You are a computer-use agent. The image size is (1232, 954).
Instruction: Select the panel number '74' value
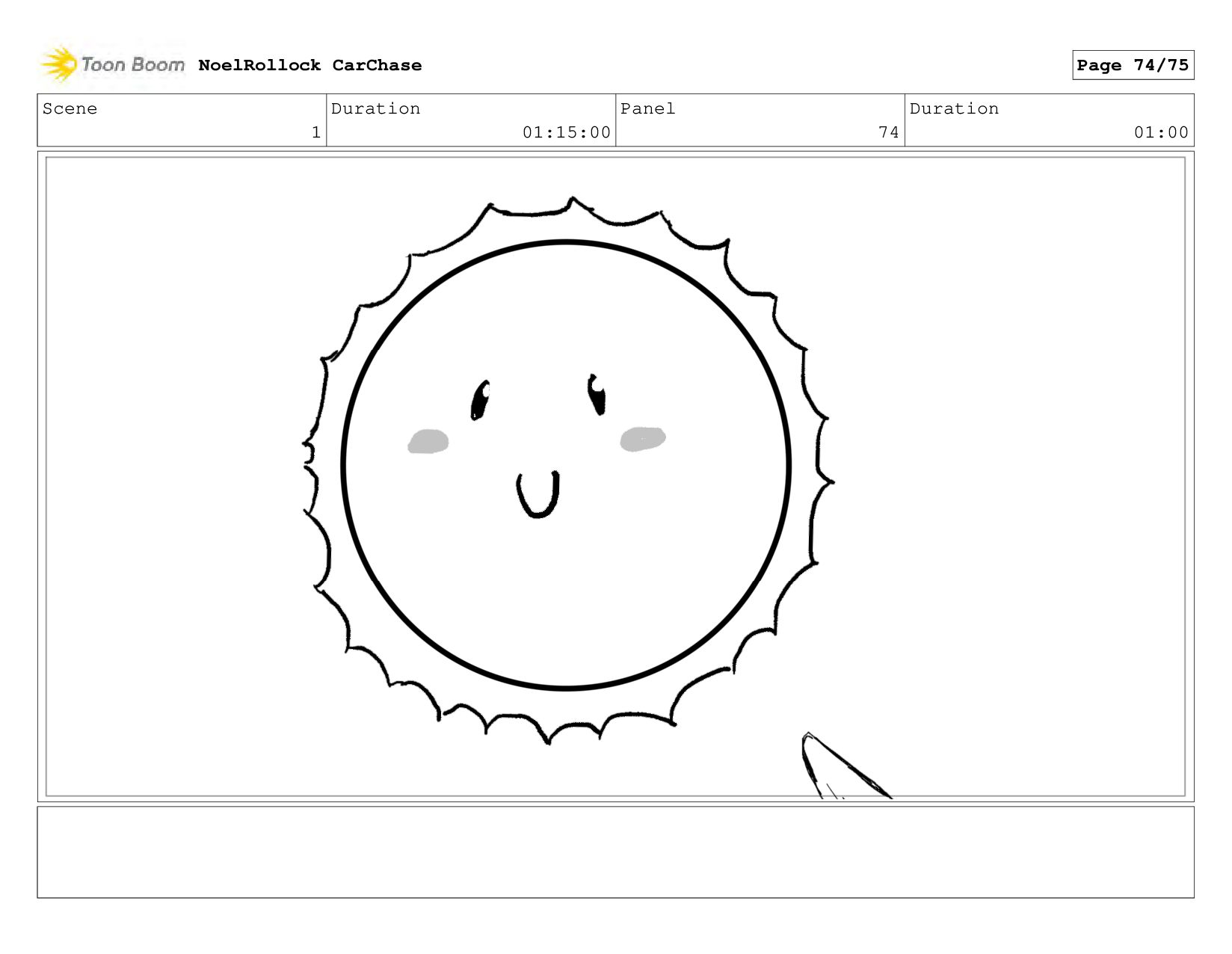tap(889, 132)
